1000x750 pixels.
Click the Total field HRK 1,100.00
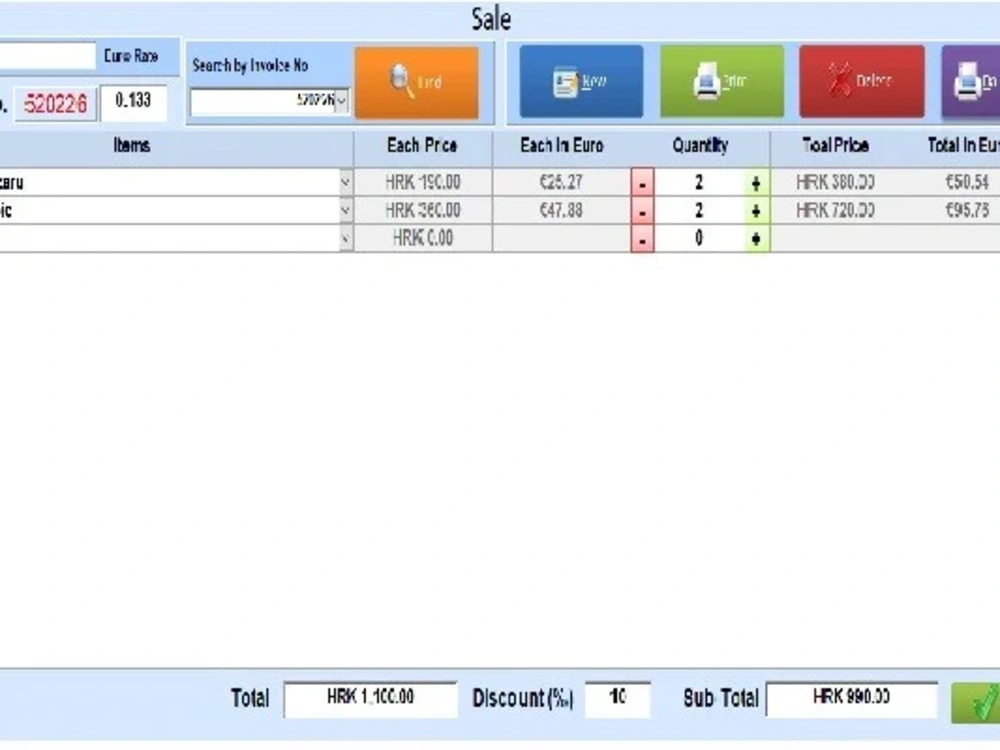click(371, 699)
